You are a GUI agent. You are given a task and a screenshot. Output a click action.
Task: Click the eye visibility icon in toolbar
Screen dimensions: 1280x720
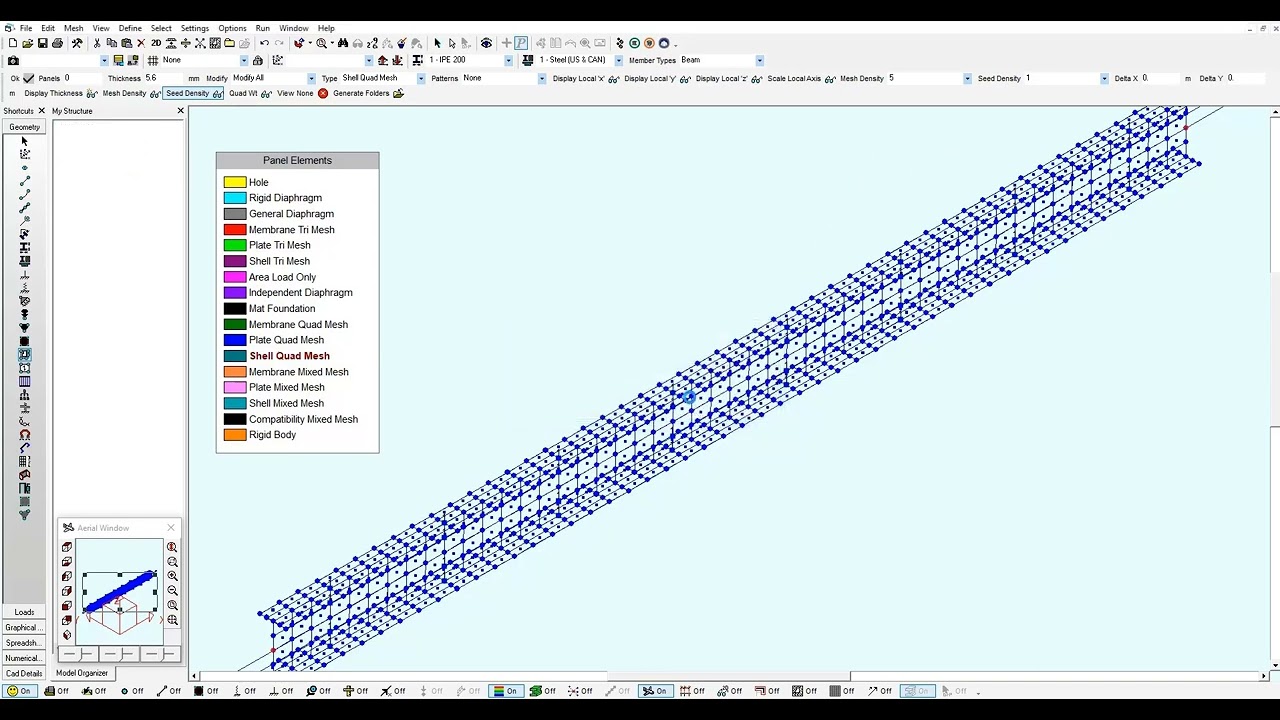pos(486,43)
